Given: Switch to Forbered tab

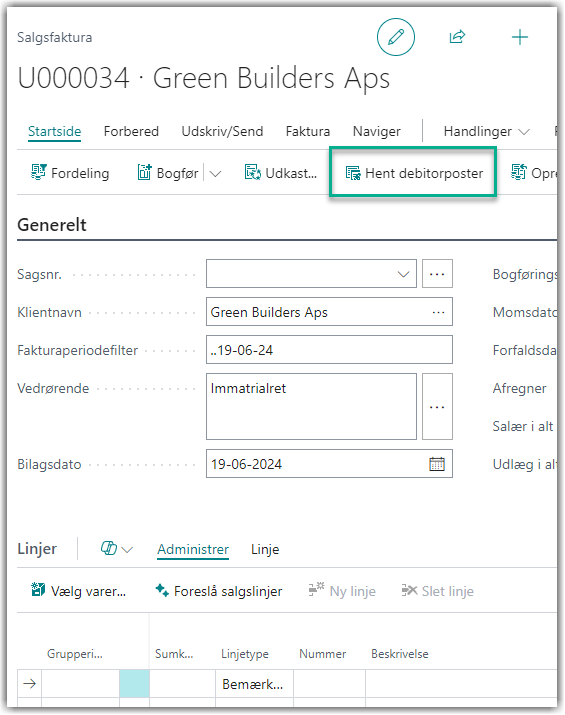Looking at the screenshot, I should click(131, 132).
